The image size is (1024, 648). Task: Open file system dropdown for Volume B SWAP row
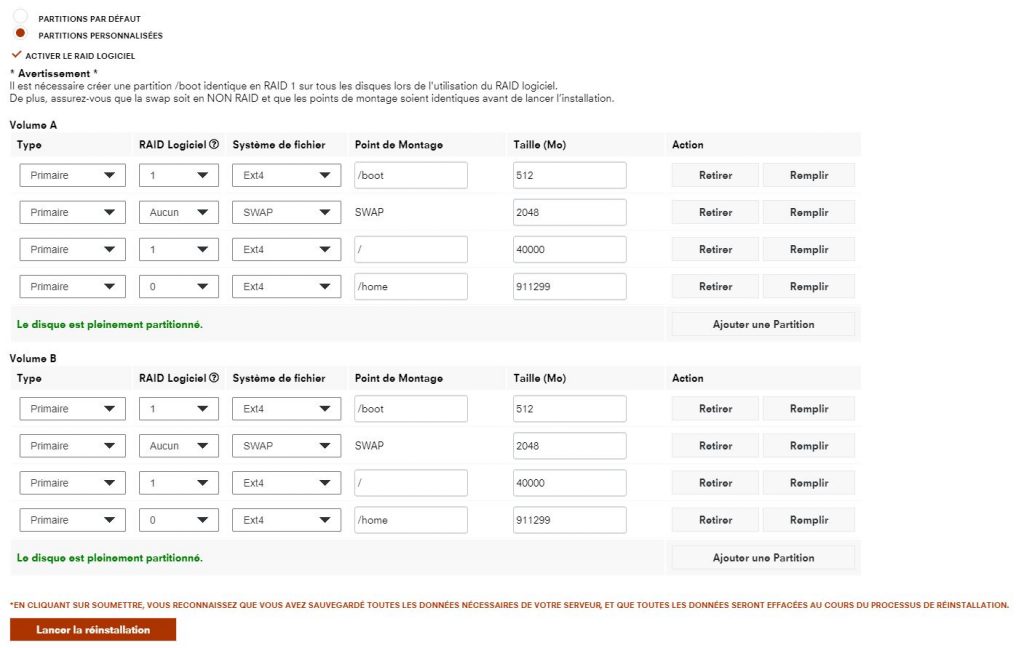click(x=286, y=447)
